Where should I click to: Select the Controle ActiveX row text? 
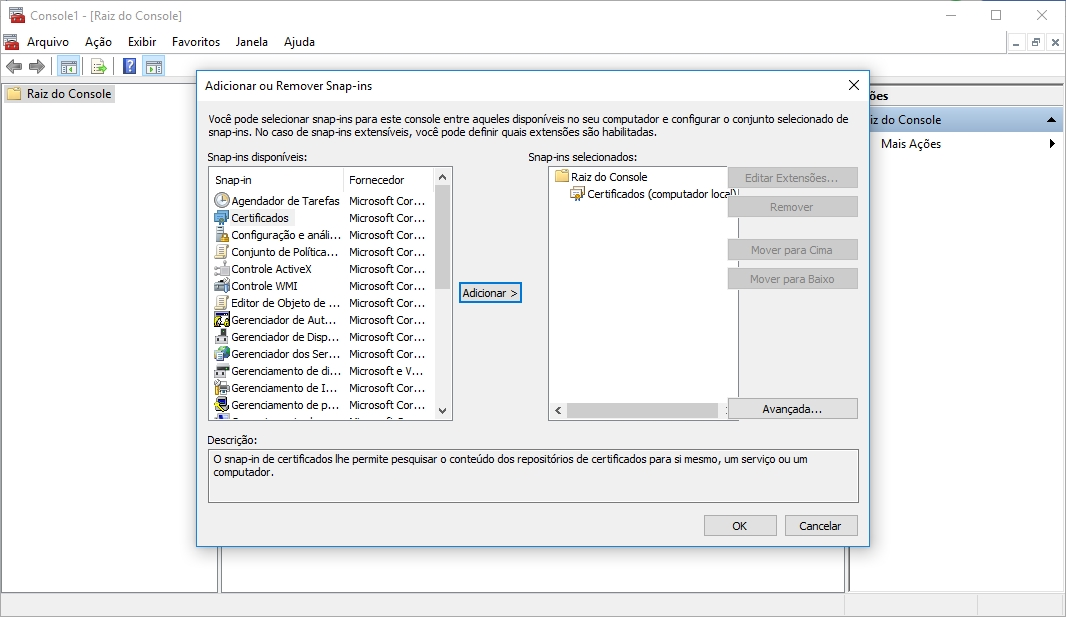(271, 269)
